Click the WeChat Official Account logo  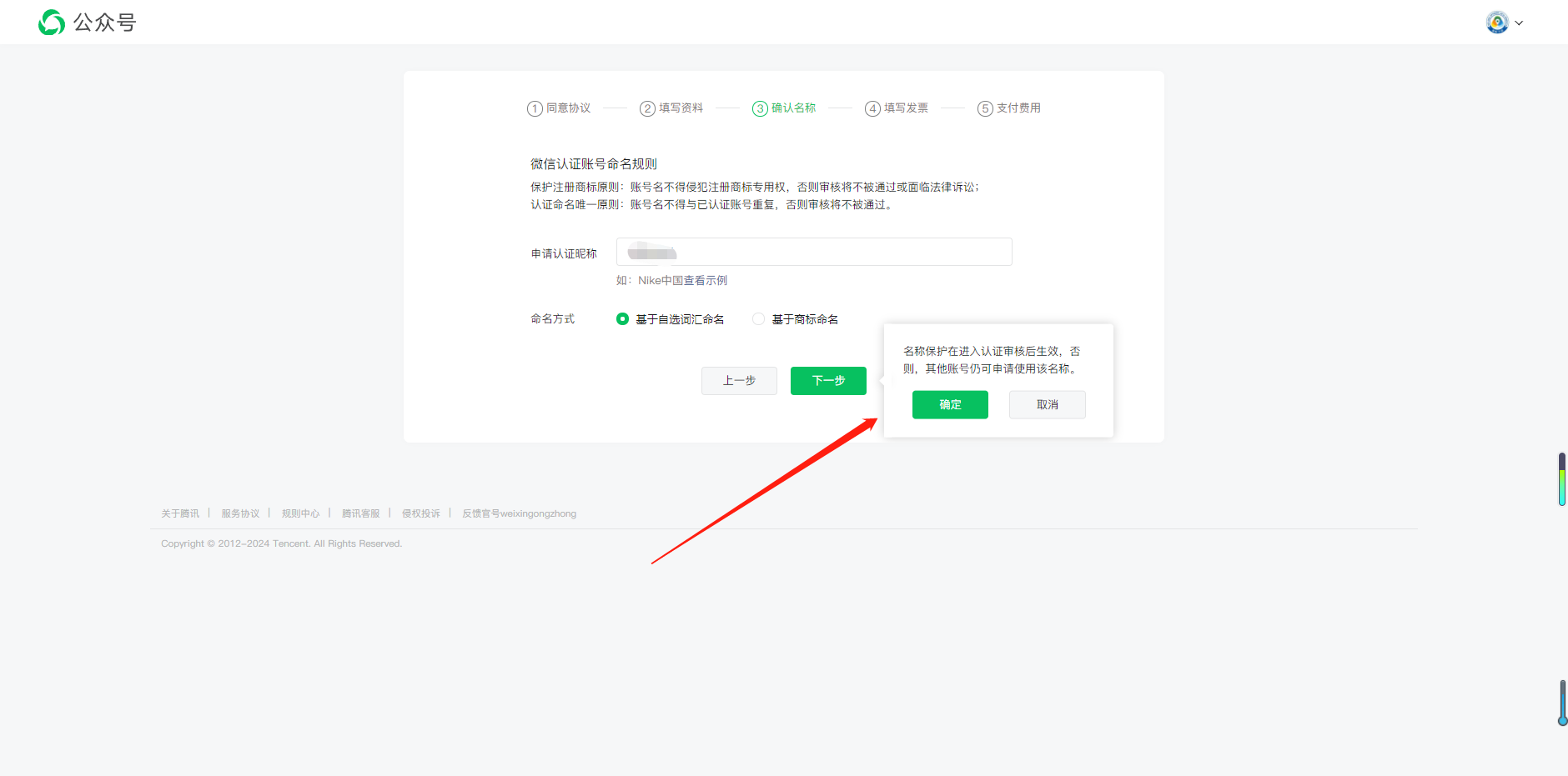coord(52,23)
